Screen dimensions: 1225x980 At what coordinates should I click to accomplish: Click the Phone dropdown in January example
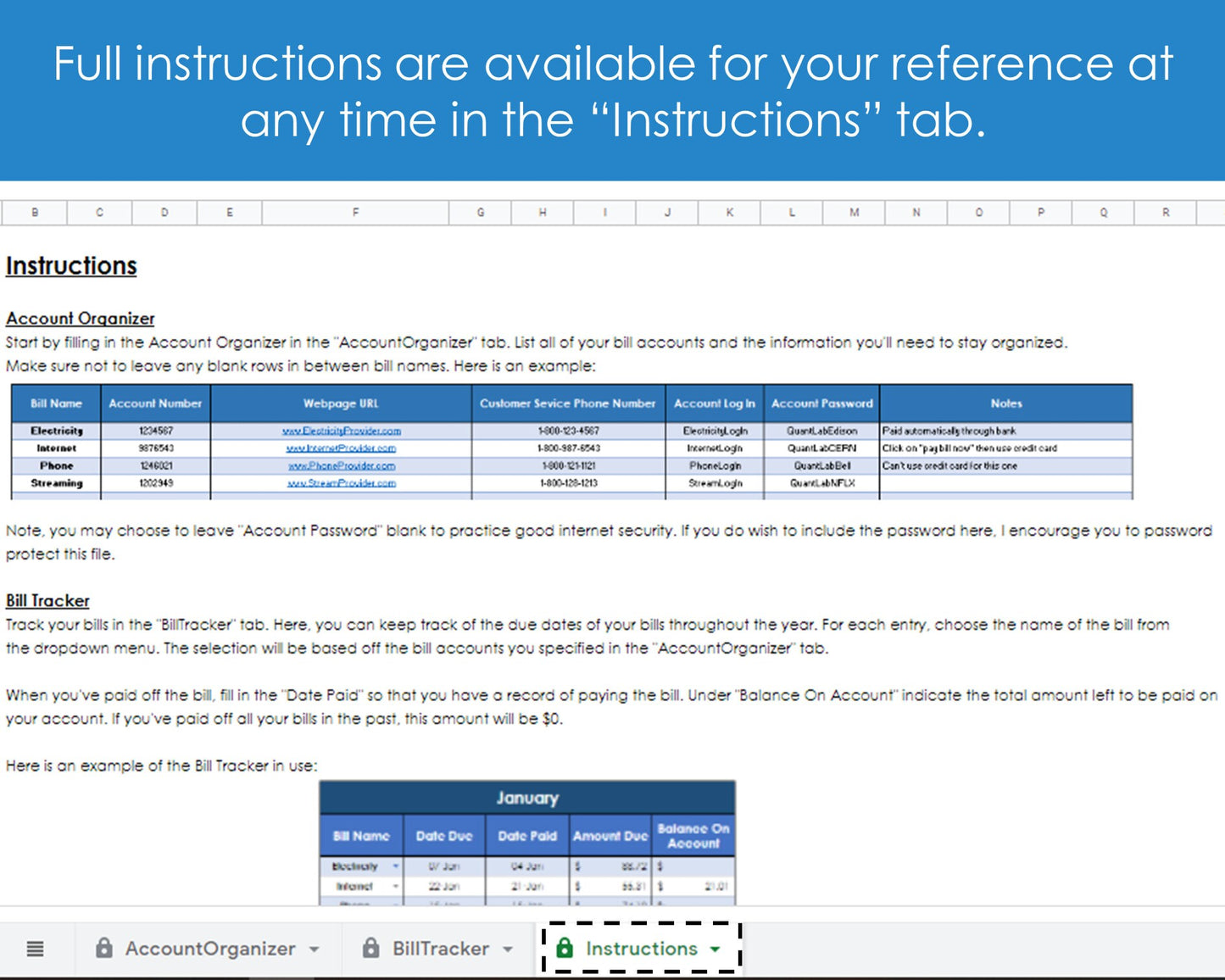pyautogui.click(x=395, y=904)
